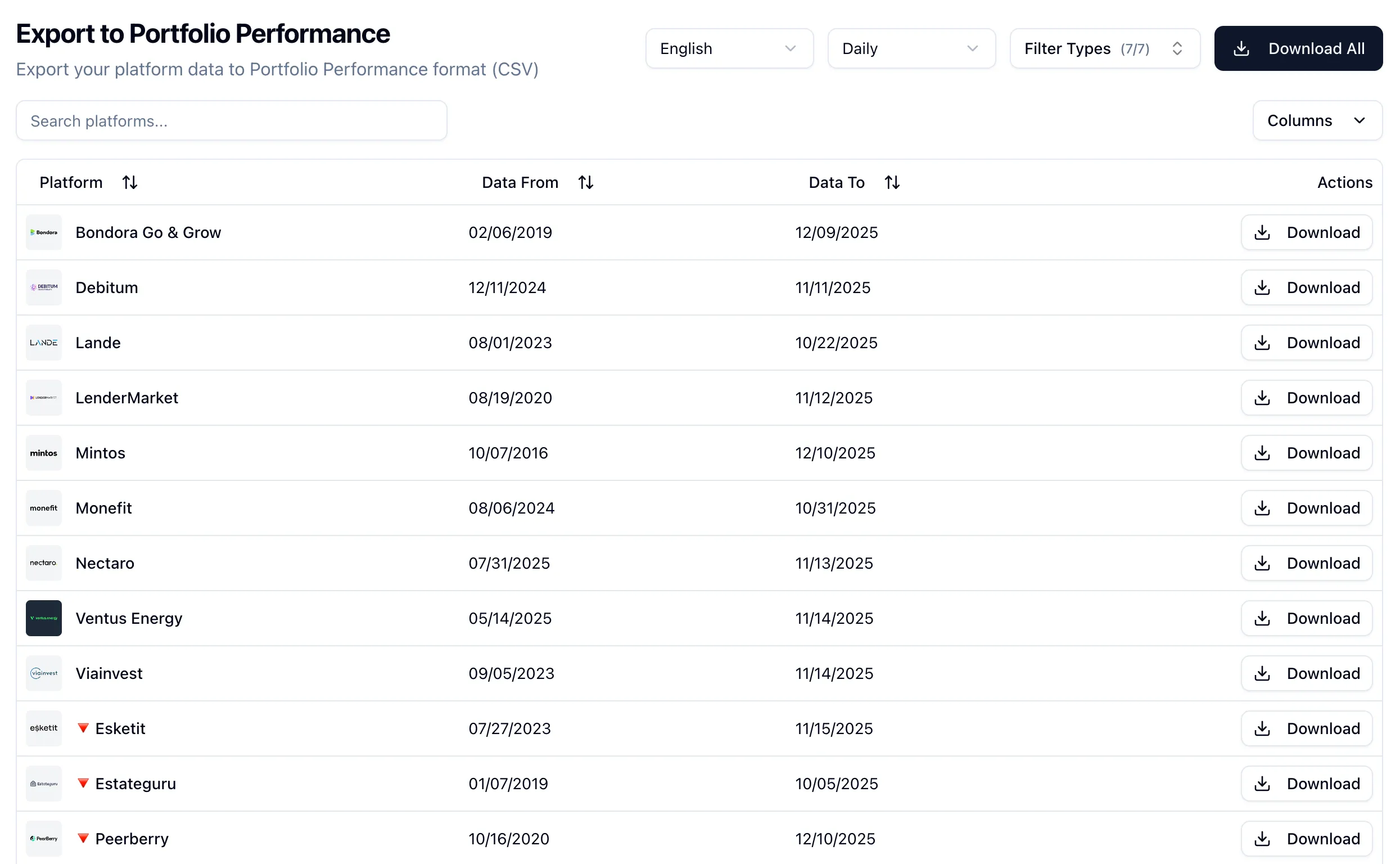Click the Debitum platform logo
Image resolution: width=1400 pixels, height=864 pixels.
pyautogui.click(x=43, y=287)
